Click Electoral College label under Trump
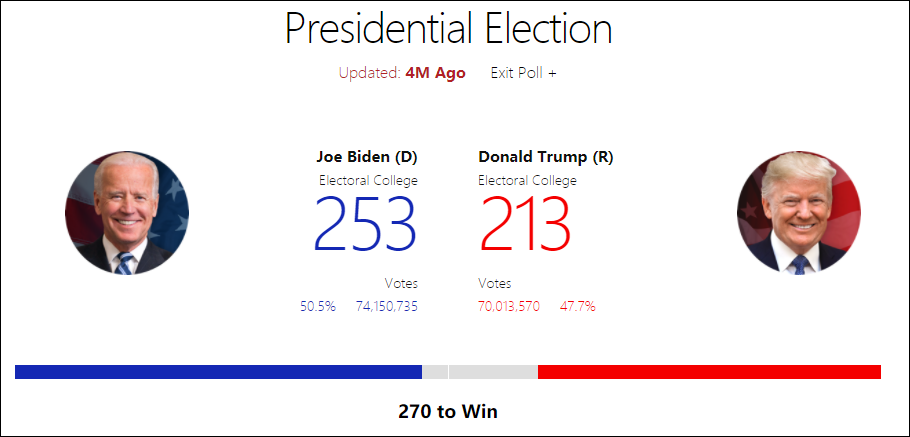This screenshot has height=437, width=910. pos(527,181)
